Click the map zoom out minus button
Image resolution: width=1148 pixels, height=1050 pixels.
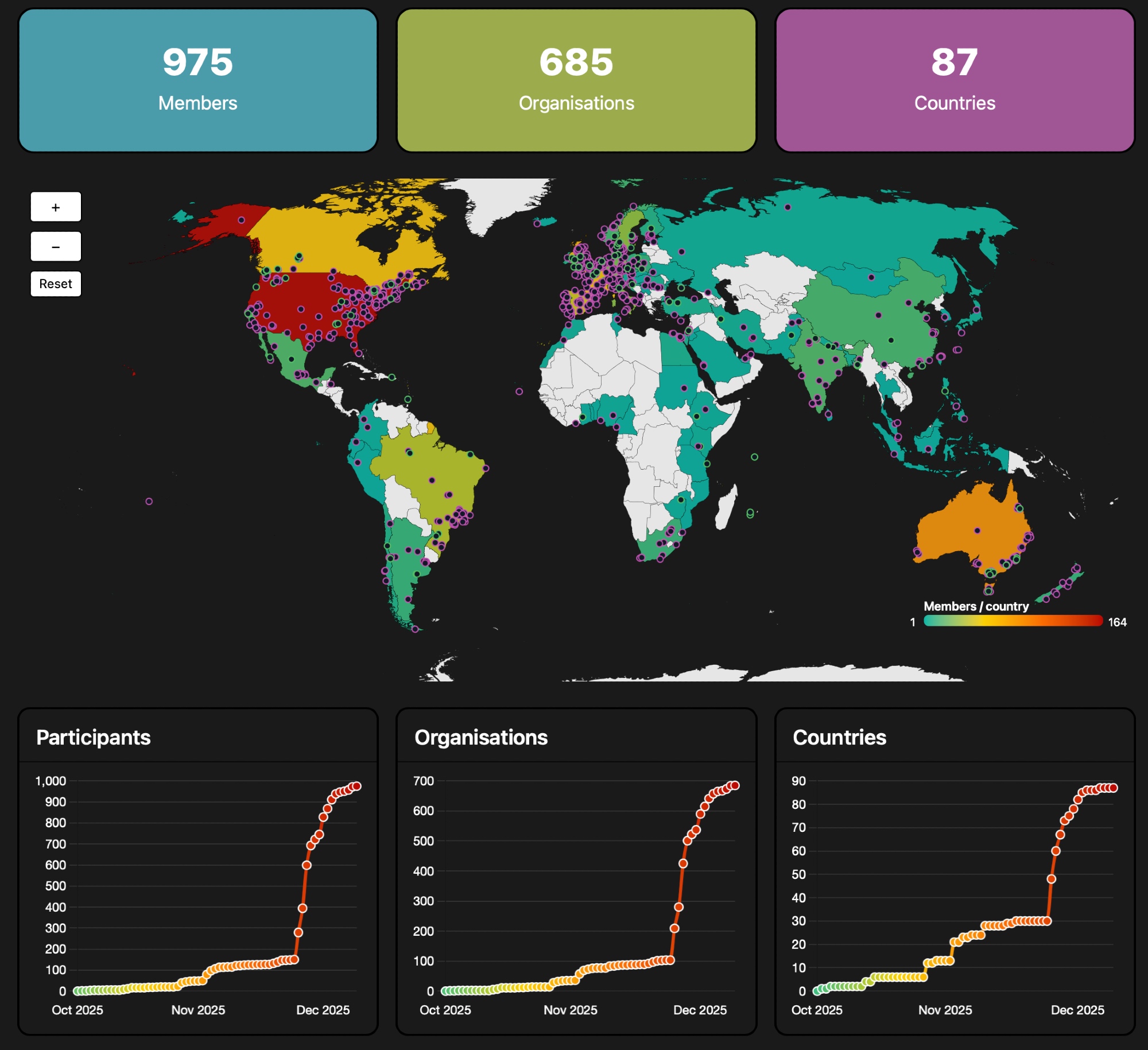(x=56, y=247)
